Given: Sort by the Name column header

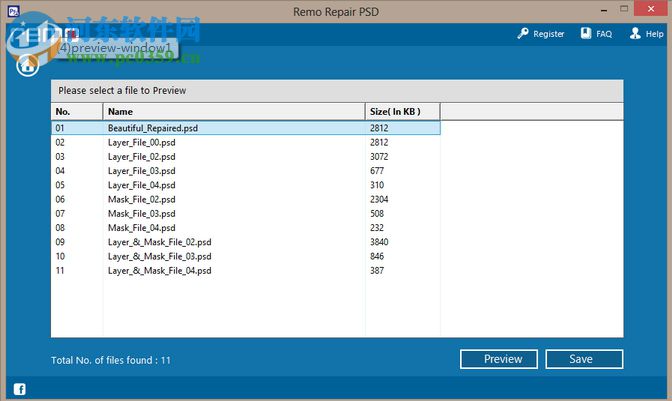Looking at the screenshot, I should tap(234, 111).
